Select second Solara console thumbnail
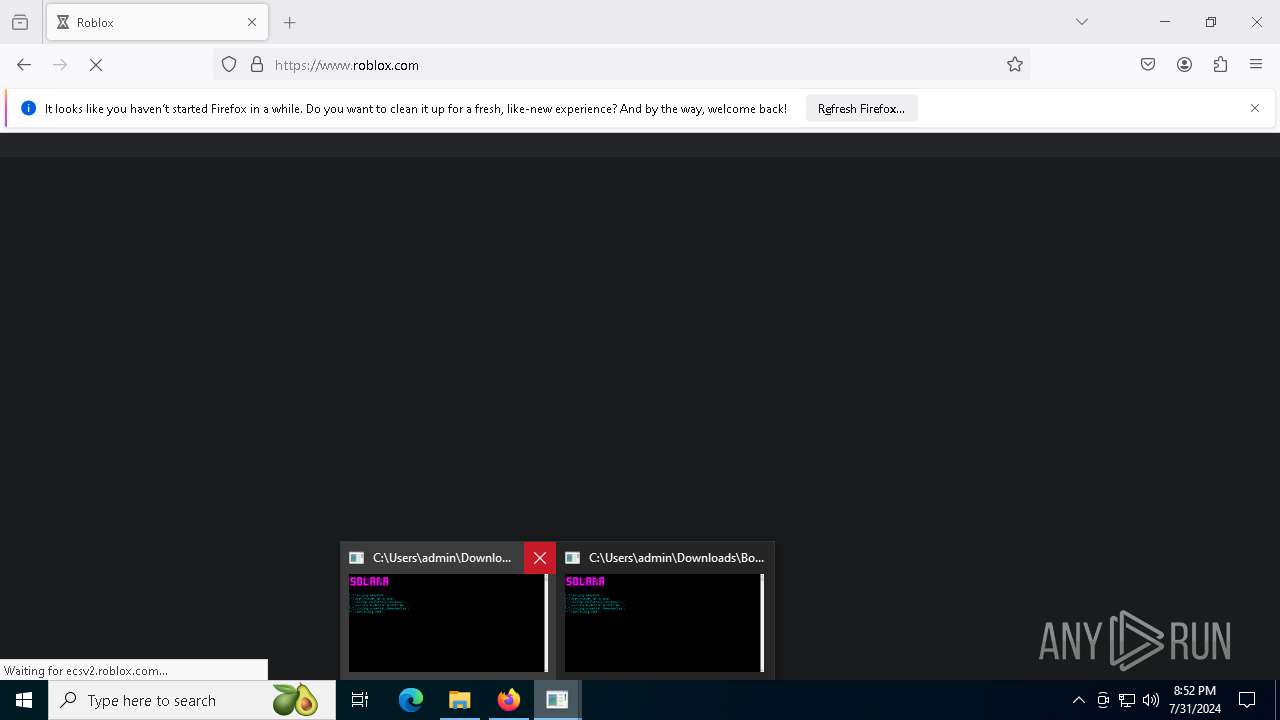This screenshot has width=1280, height=720. tap(664, 622)
